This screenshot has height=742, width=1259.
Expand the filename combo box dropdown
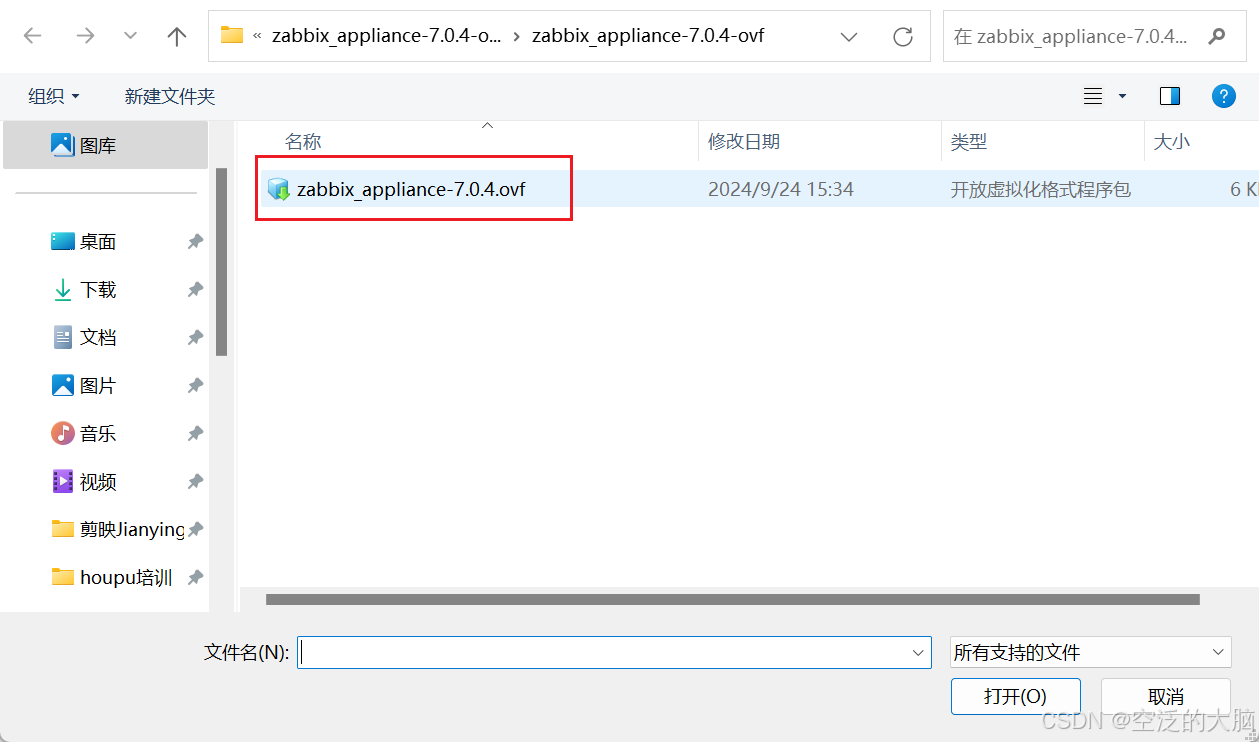[x=919, y=652]
